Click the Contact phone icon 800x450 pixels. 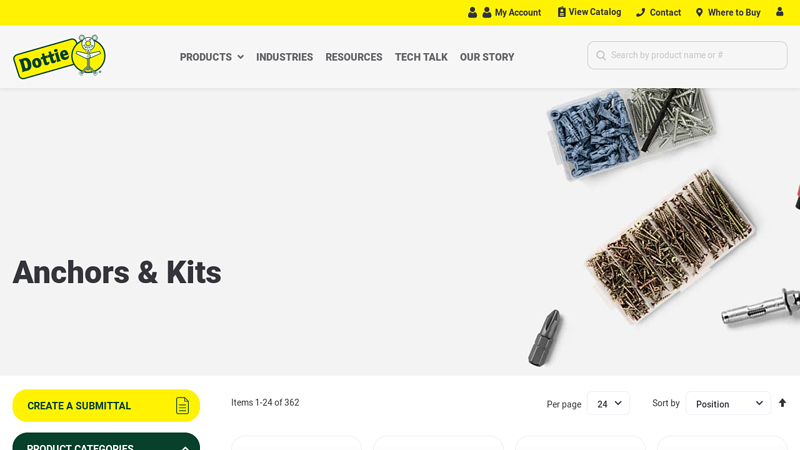[x=640, y=12]
